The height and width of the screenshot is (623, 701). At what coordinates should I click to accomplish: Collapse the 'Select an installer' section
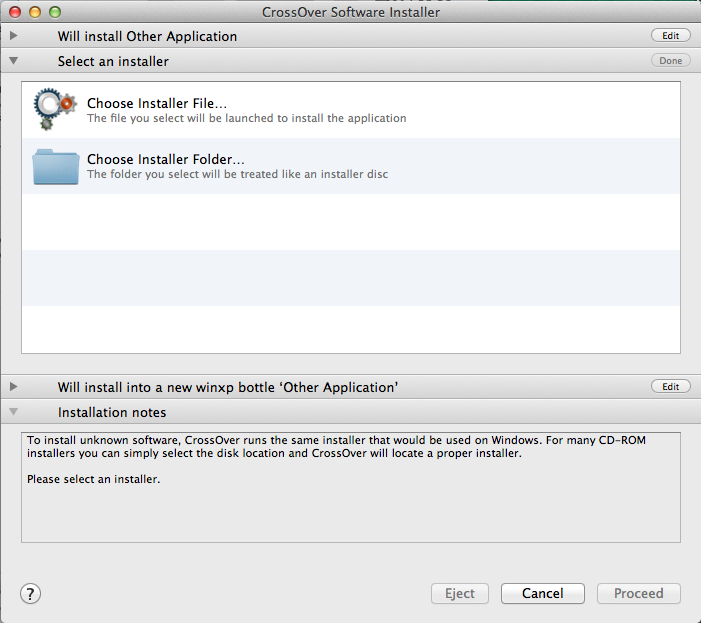(x=13, y=60)
